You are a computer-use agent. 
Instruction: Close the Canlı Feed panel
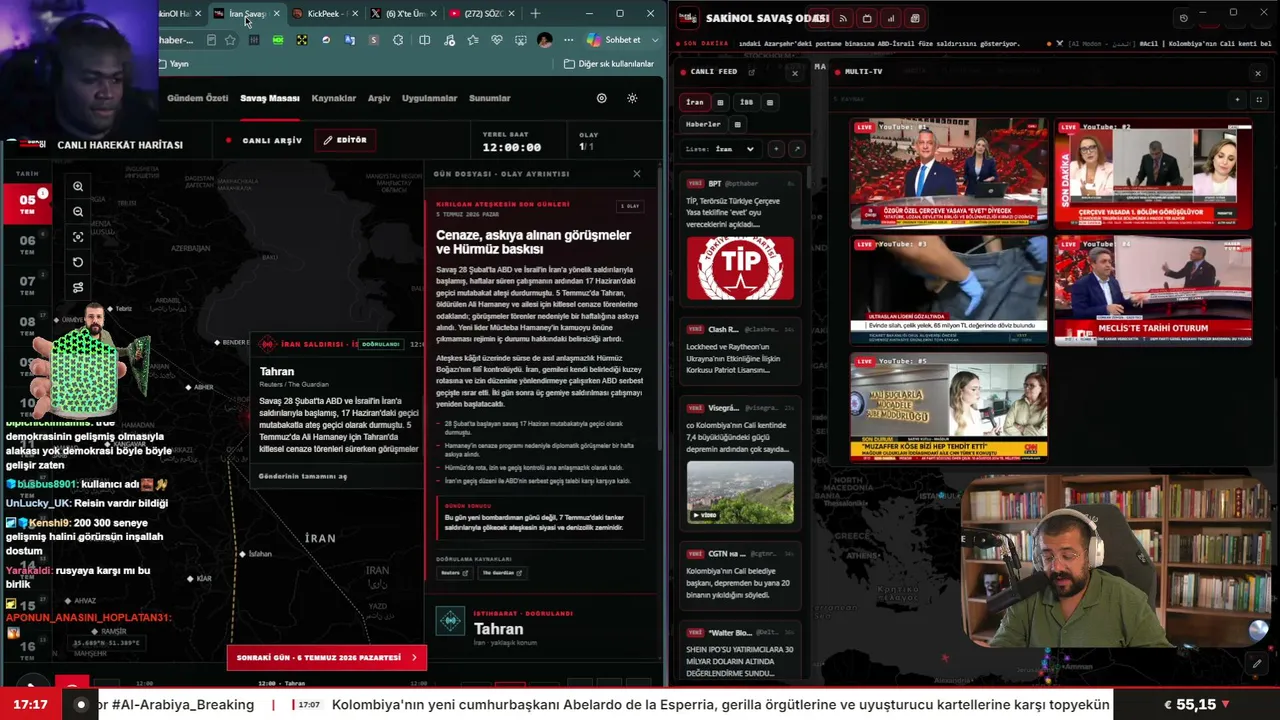point(795,73)
